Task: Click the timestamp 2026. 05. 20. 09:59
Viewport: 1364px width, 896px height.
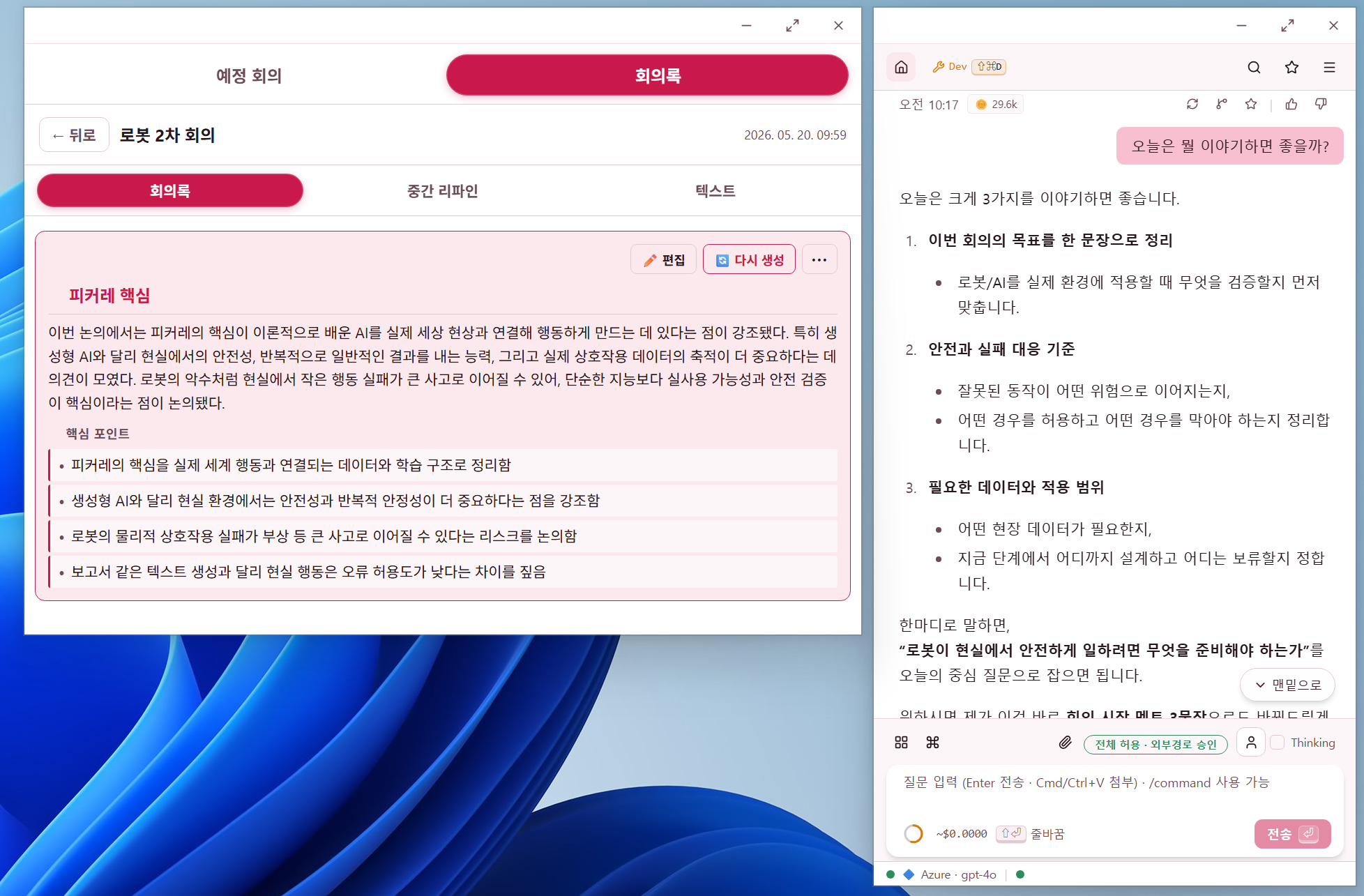Action: [795, 135]
